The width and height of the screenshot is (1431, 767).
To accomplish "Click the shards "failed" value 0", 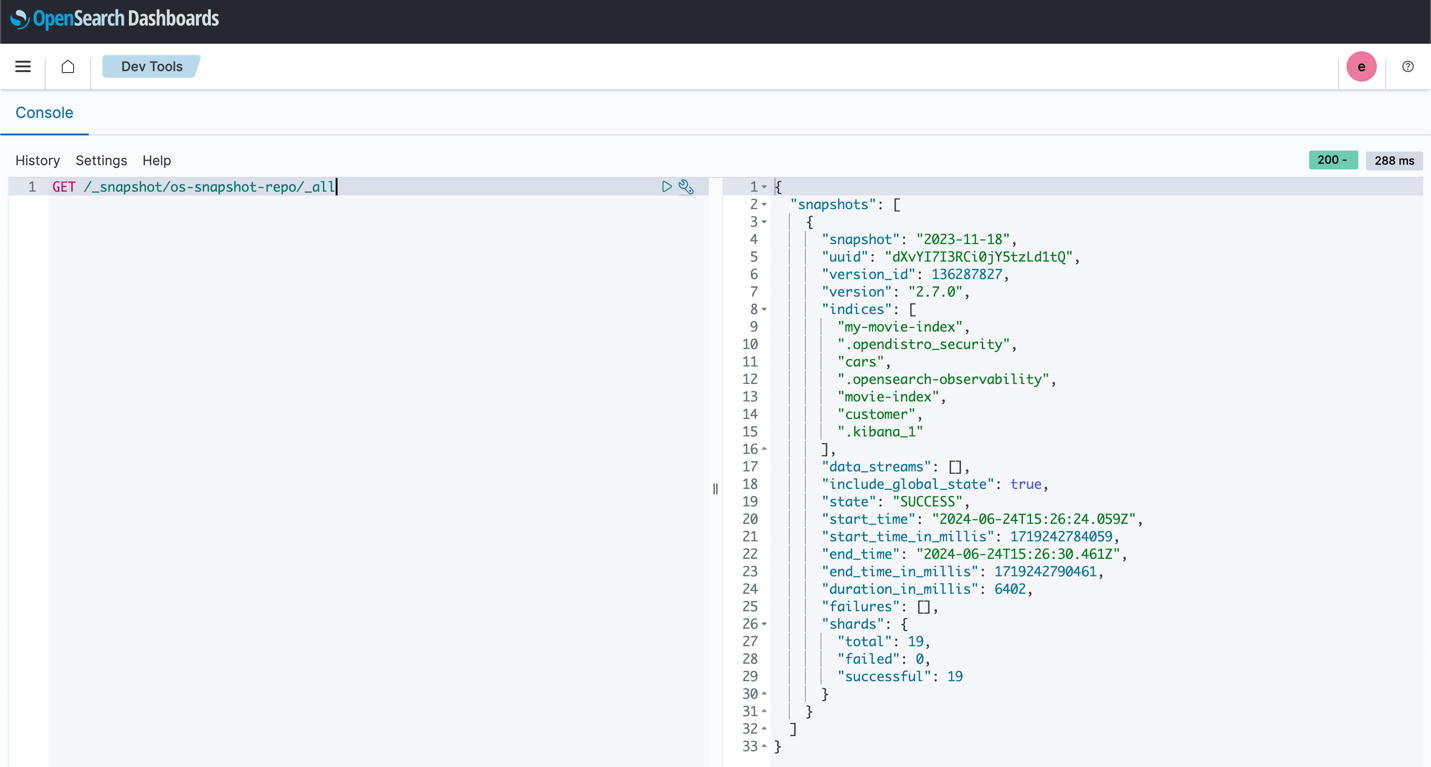I will point(919,660).
